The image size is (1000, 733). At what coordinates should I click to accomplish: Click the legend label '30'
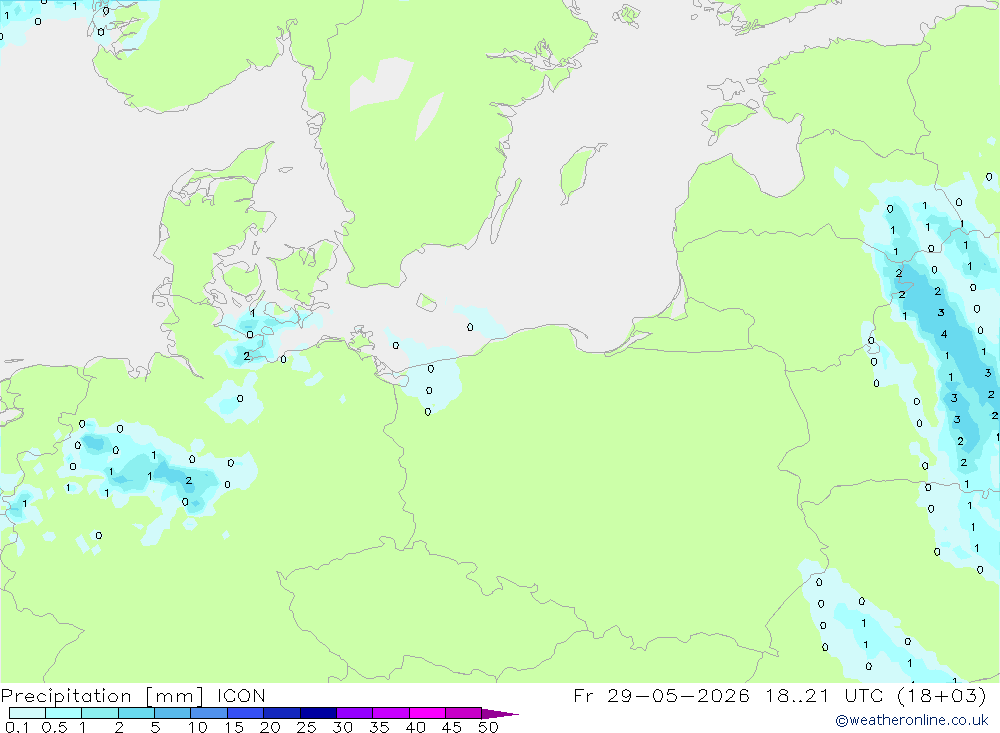coord(343,727)
